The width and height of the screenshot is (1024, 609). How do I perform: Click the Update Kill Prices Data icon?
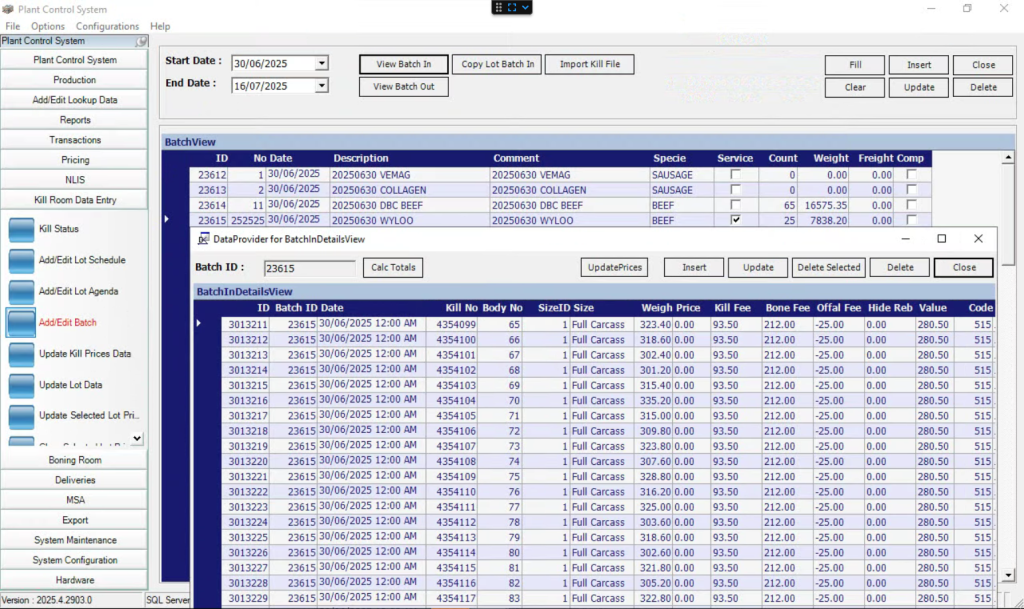tap(21, 354)
